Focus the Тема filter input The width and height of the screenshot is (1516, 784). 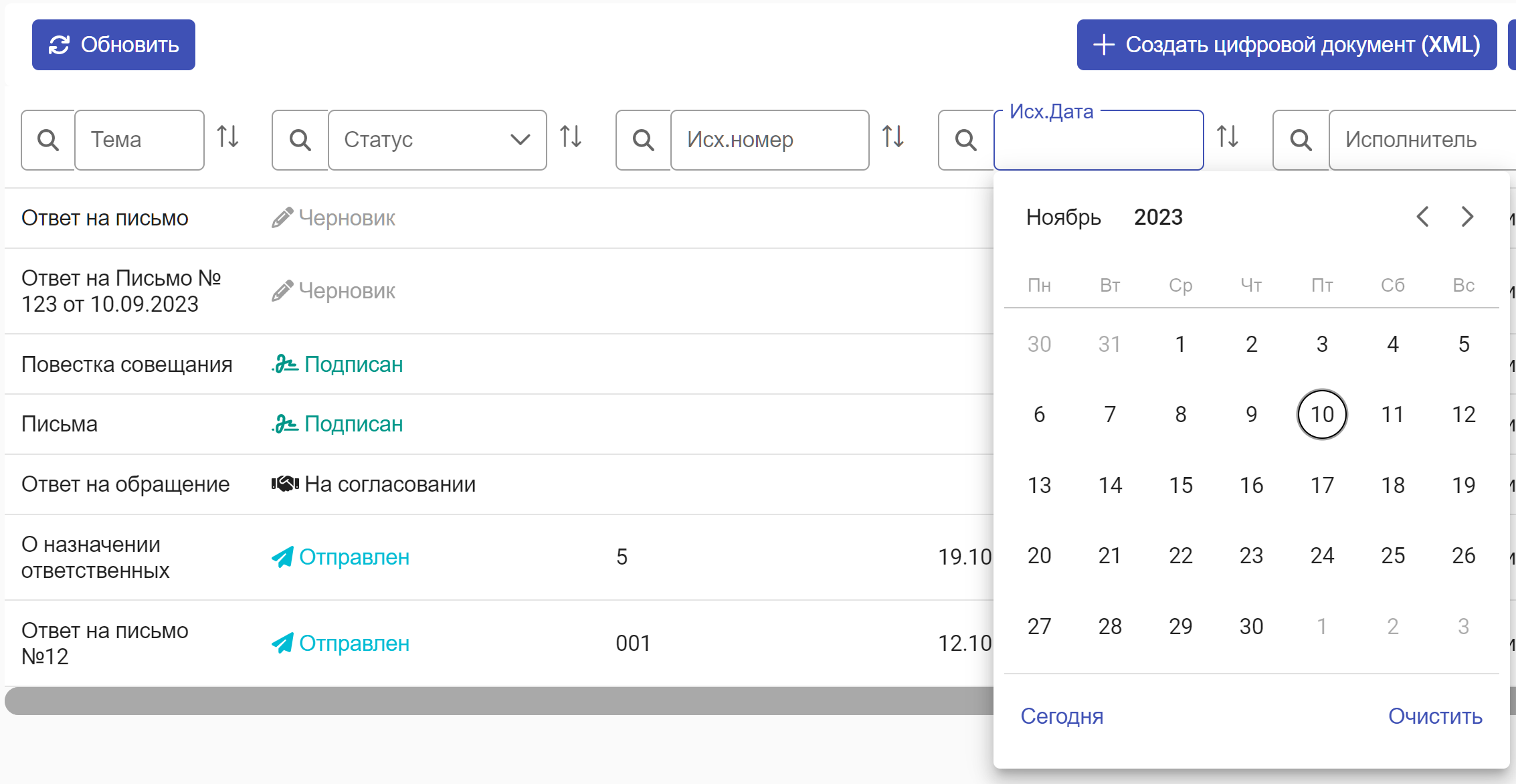click(x=139, y=140)
